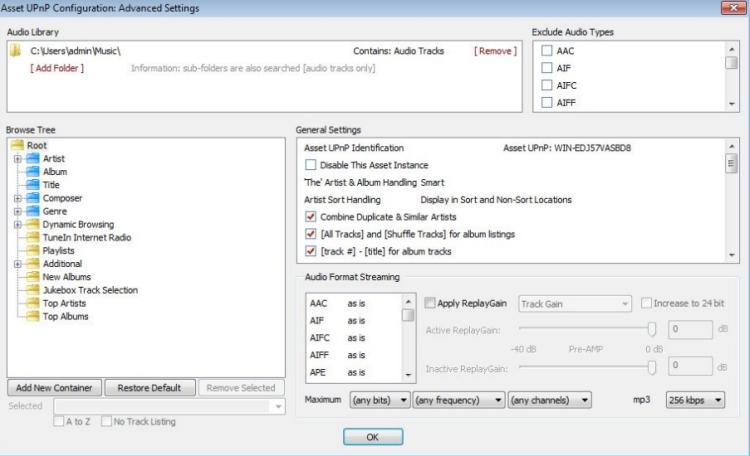Click the Top Albums folder icon

(x=33, y=316)
